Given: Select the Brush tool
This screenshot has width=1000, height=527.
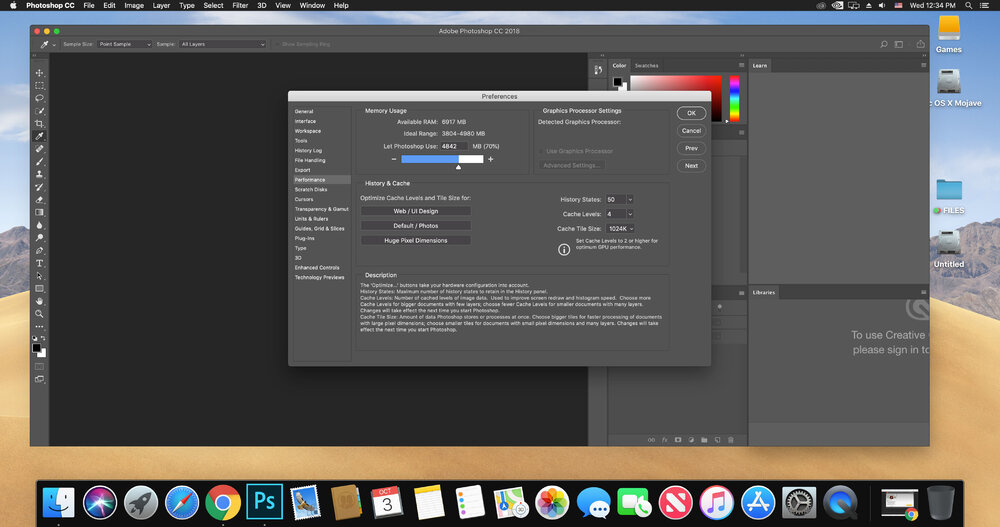Looking at the screenshot, I should pos(40,161).
